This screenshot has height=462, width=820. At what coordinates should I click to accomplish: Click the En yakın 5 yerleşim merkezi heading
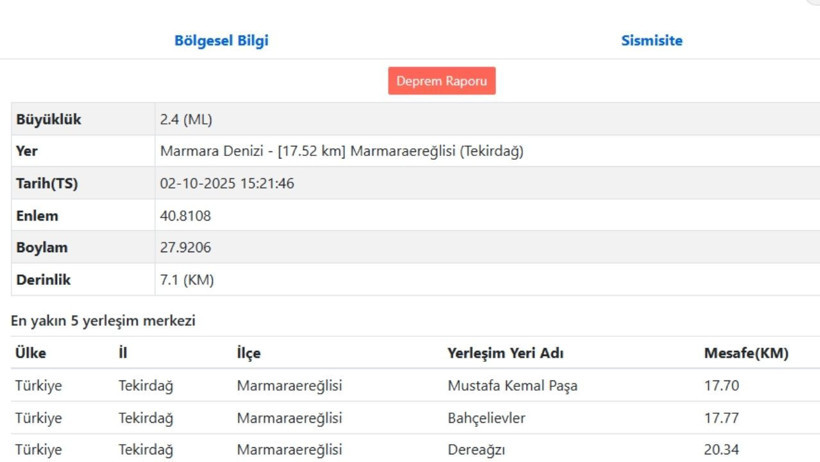pos(103,321)
